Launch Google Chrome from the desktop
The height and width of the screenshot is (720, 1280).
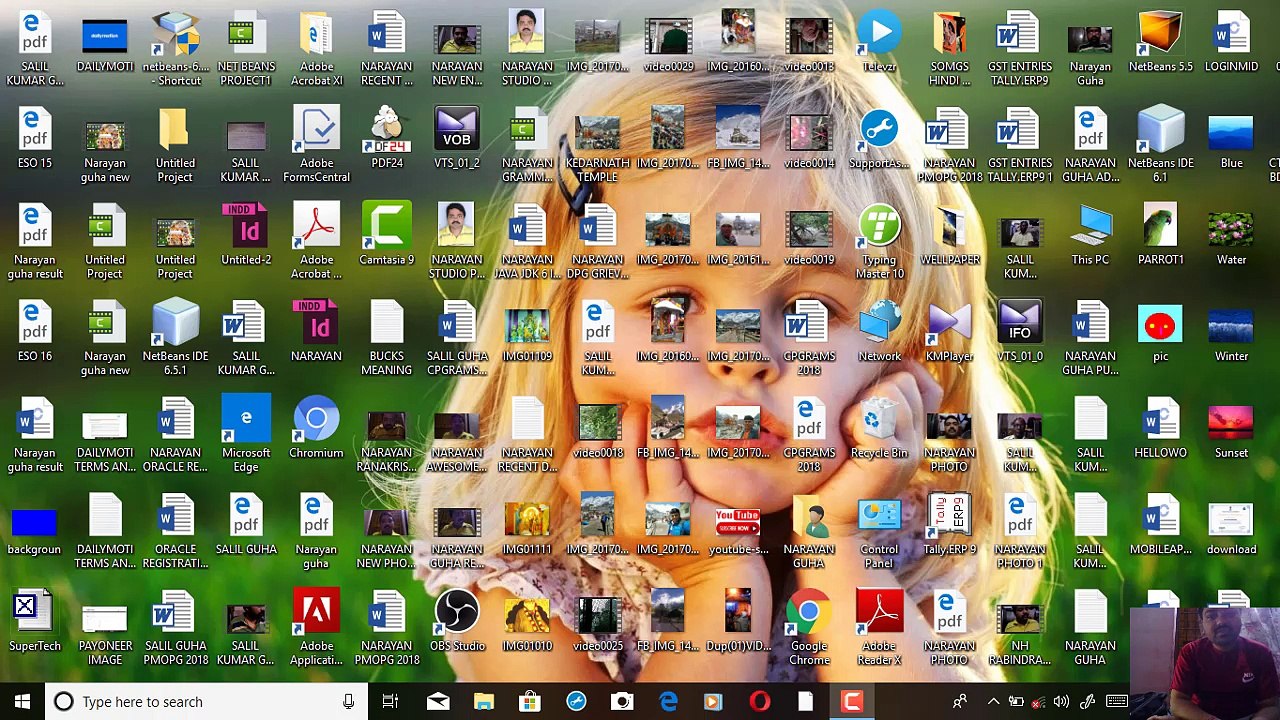[x=809, y=627]
